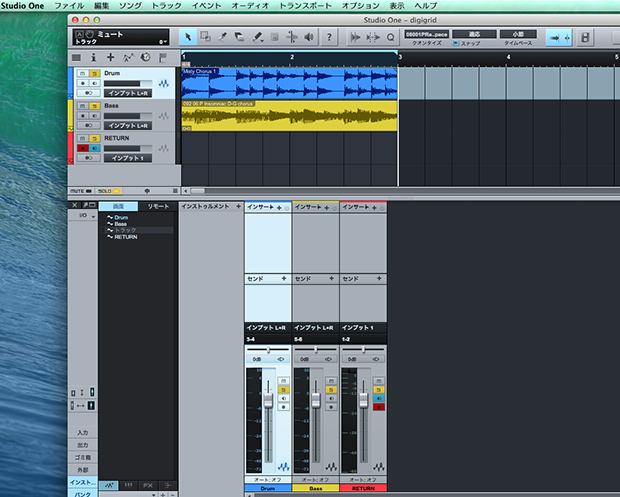
Task: Expand the I/O dropdown in mixer
Action: click(87, 215)
